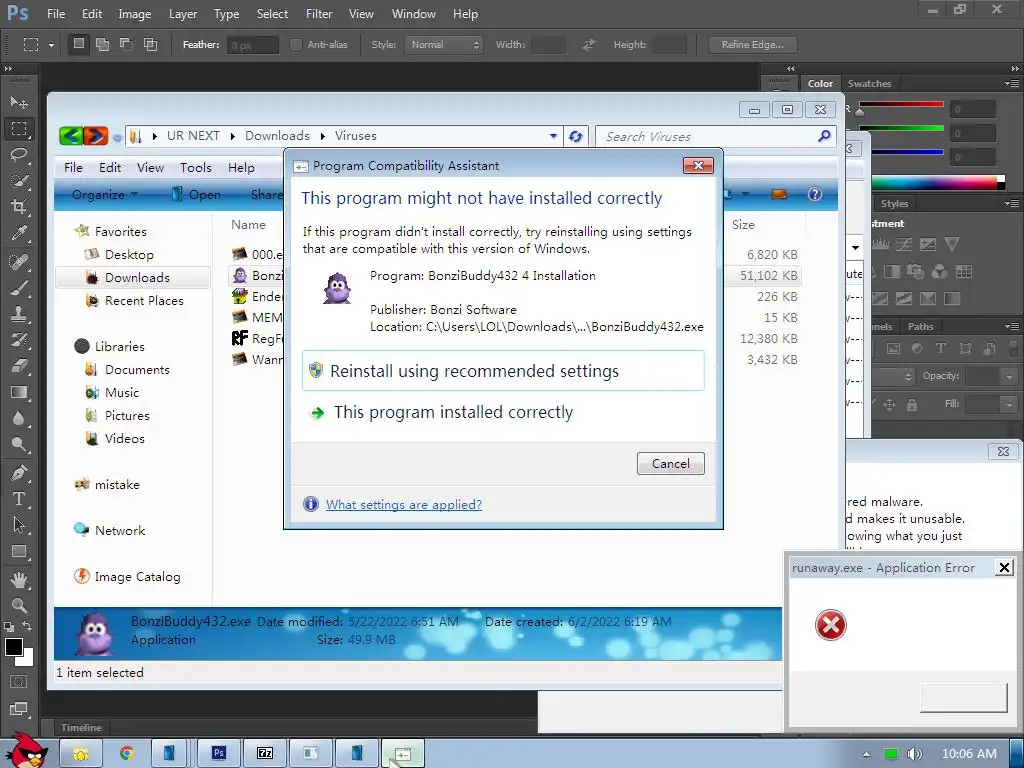This screenshot has width=1024, height=768.
Task: Add a Vibrance adjustment triangle icon
Action: [952, 244]
